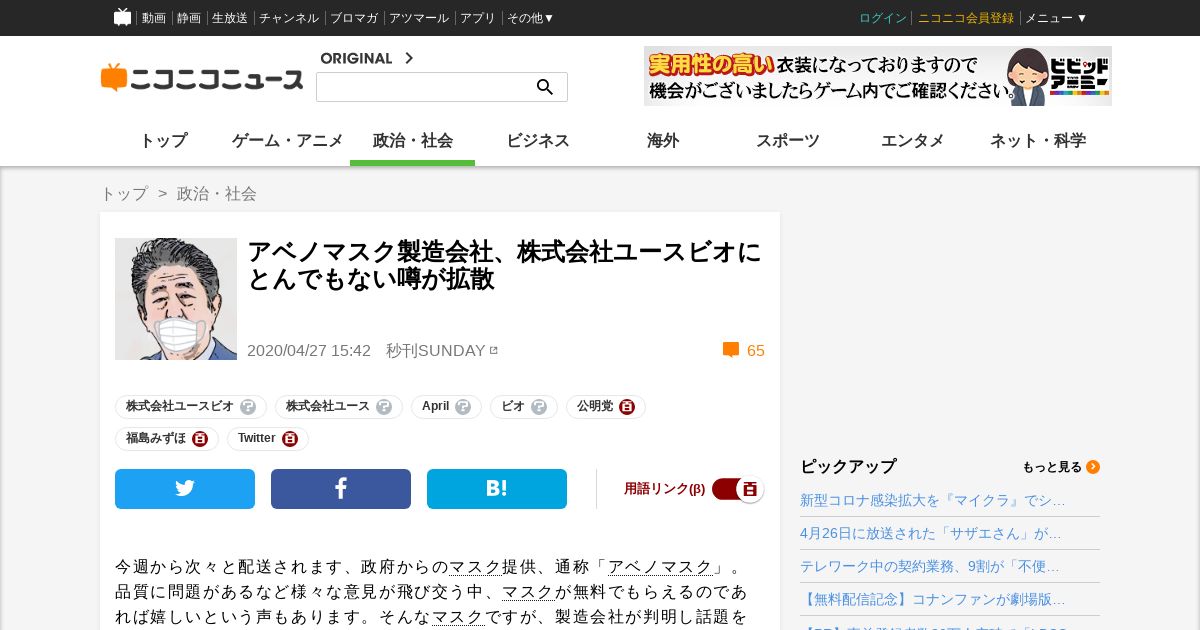Viewport: 1200px width, 630px height.
Task: Click the 動画 top bar link
Action: pyautogui.click(x=154, y=18)
